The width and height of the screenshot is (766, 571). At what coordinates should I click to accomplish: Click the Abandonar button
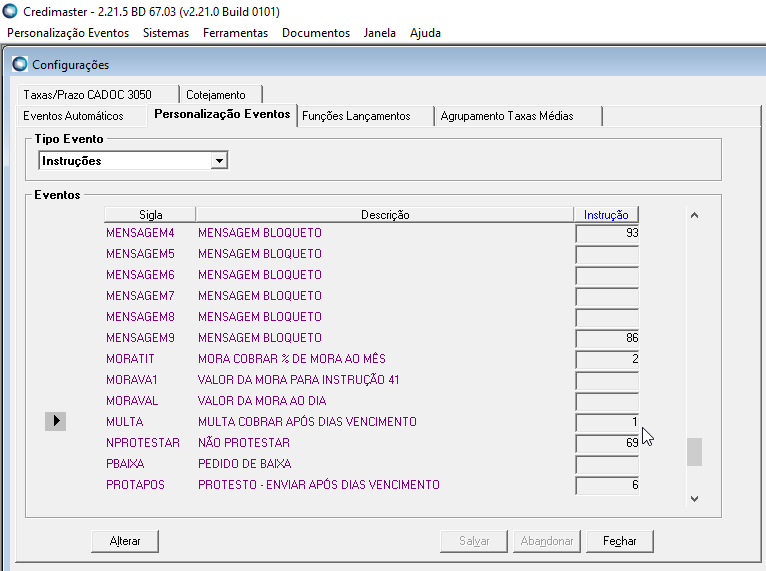547,541
